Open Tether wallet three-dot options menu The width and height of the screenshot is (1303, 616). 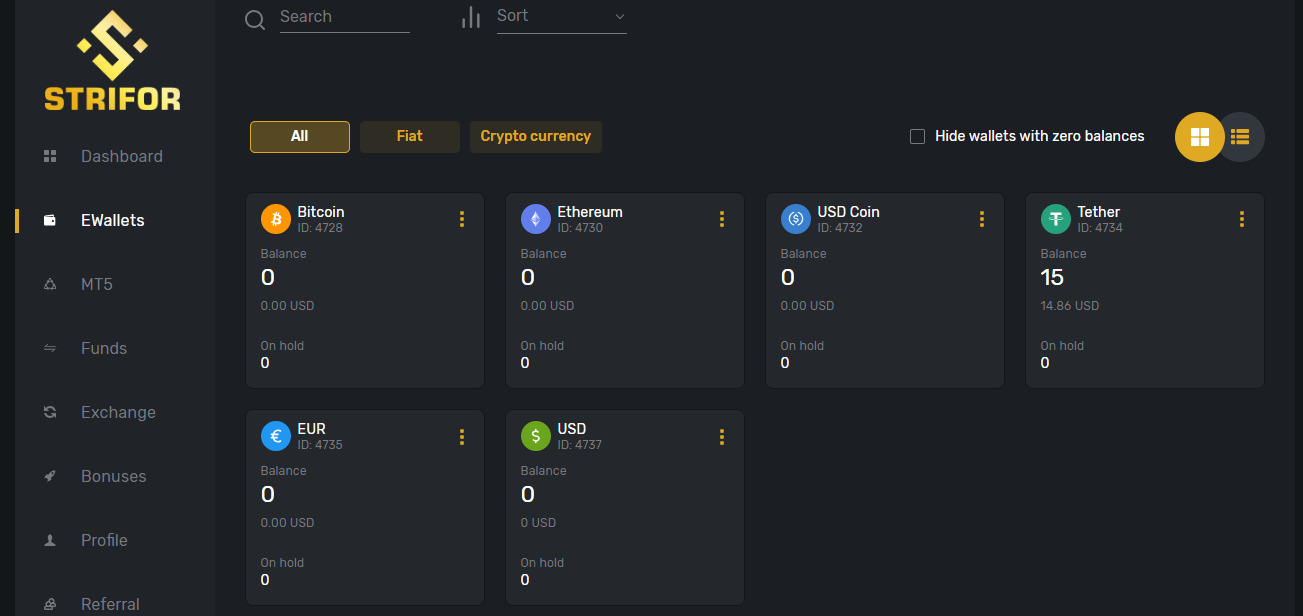coord(1241,220)
